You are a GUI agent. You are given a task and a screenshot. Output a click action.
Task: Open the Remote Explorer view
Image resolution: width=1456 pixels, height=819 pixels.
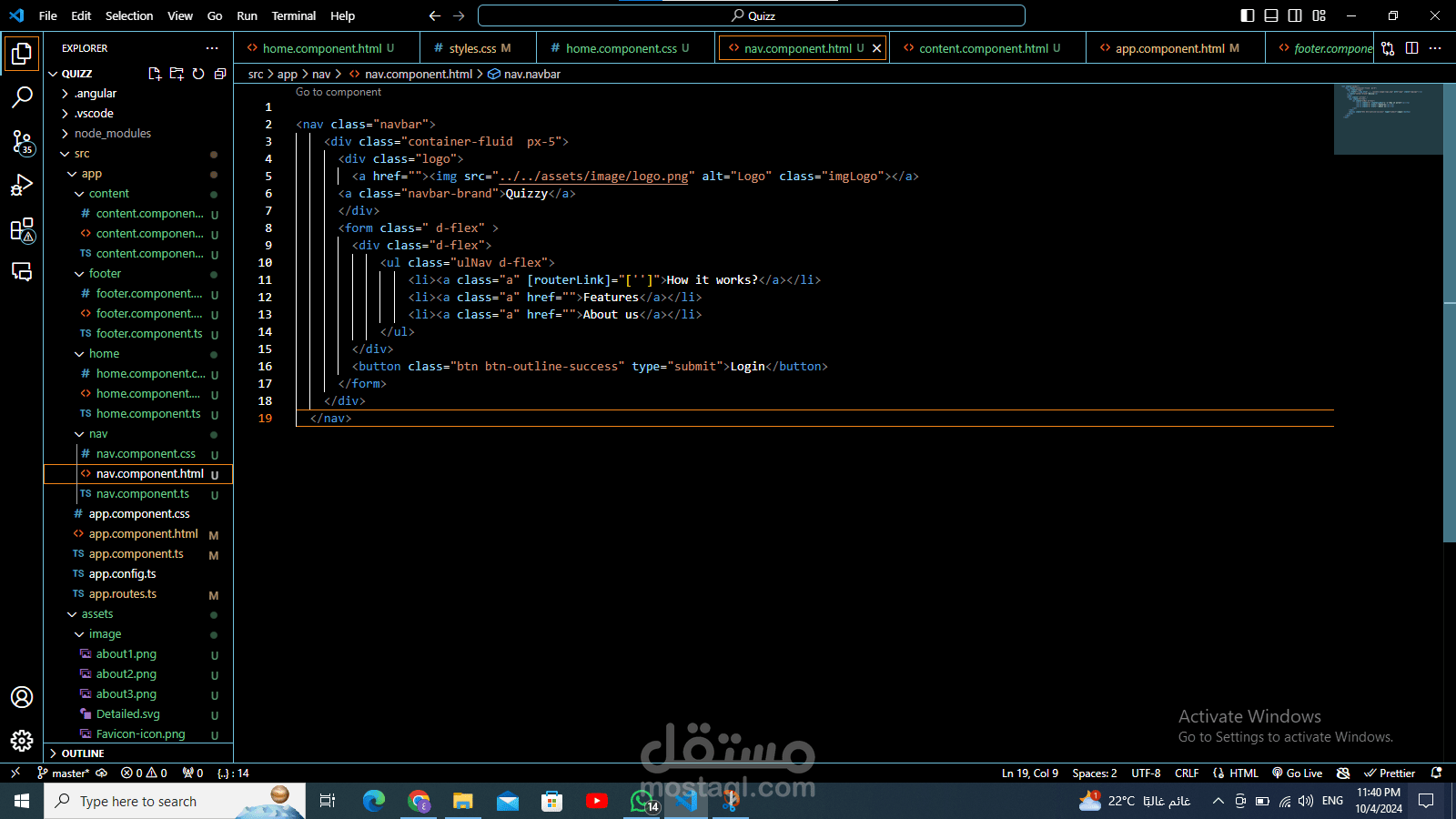(22, 272)
